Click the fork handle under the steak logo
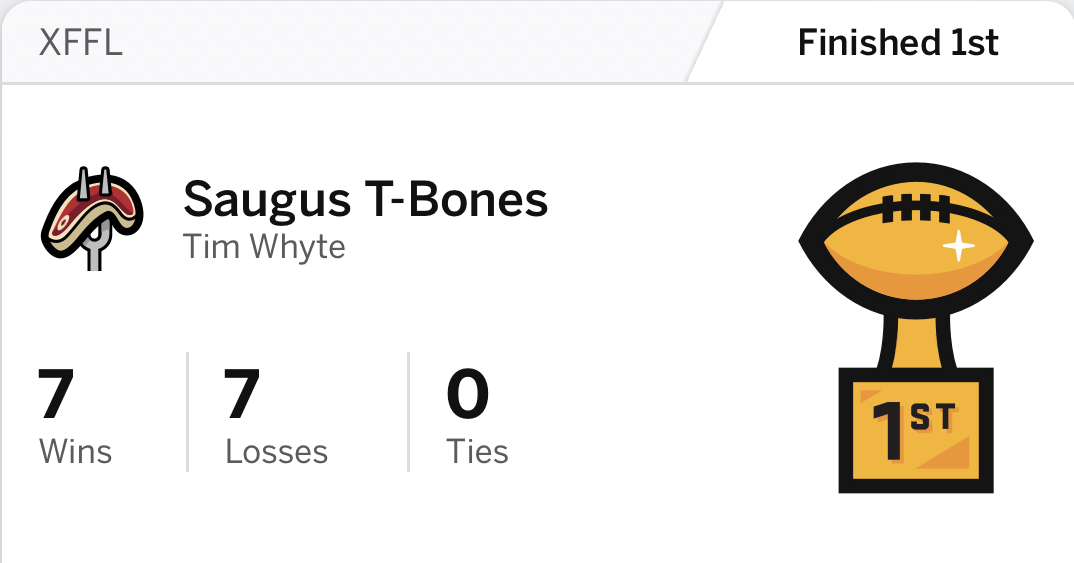This screenshot has height=563, width=1074. (96, 258)
